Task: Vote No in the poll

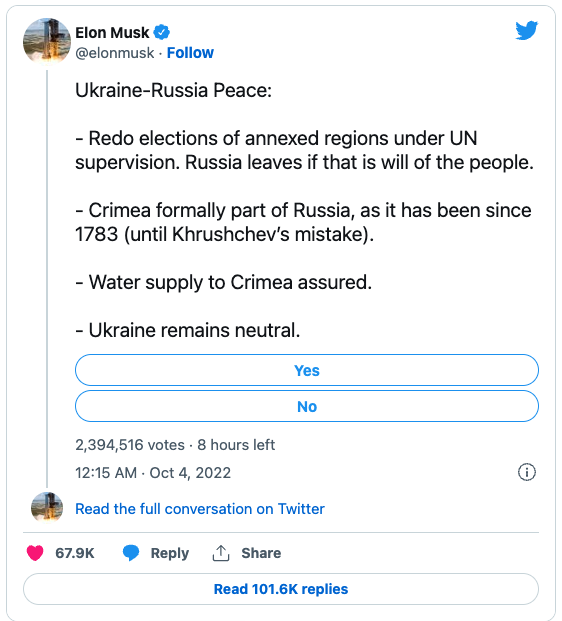Action: click(x=307, y=406)
